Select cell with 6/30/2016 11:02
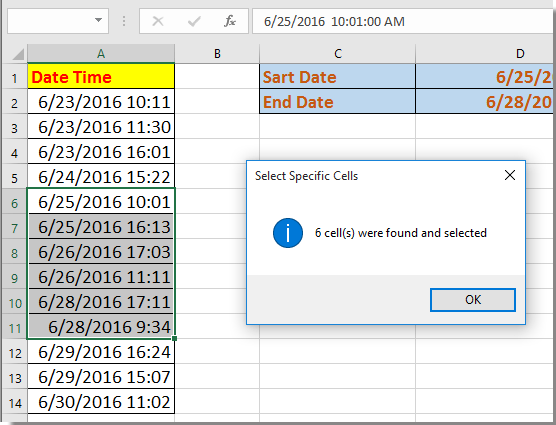This screenshot has width=556, height=425. 101,402
